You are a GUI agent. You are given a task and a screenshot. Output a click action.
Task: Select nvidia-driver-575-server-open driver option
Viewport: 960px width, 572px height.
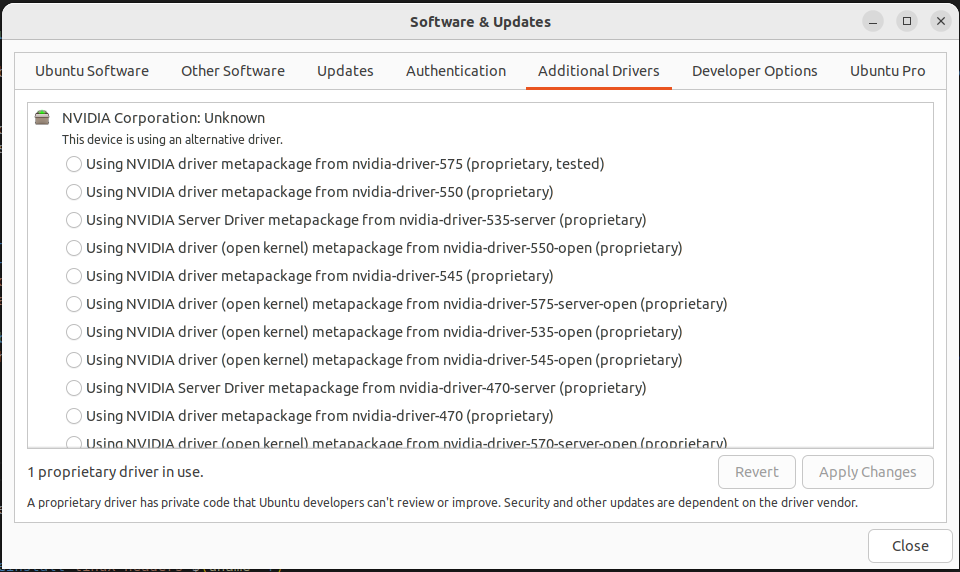[x=73, y=304]
